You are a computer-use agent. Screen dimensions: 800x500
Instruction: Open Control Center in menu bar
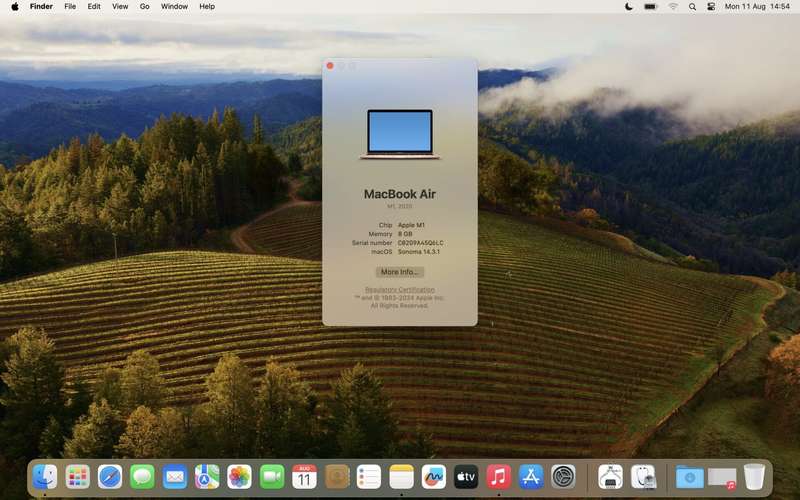coord(711,7)
